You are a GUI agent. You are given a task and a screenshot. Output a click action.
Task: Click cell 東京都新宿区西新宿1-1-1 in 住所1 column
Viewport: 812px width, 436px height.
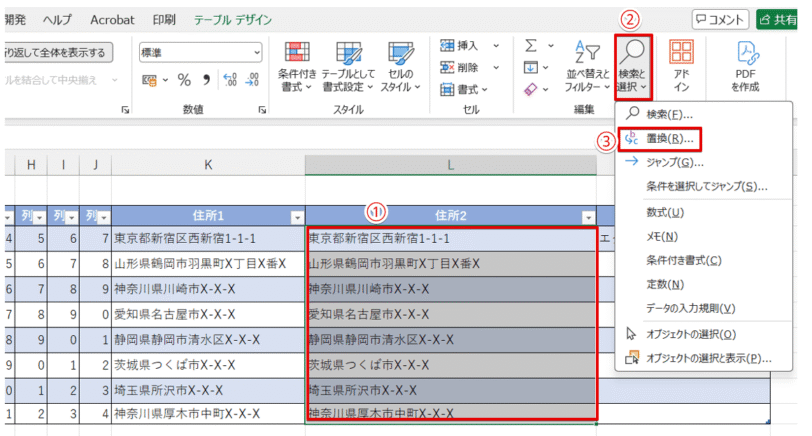pos(208,239)
